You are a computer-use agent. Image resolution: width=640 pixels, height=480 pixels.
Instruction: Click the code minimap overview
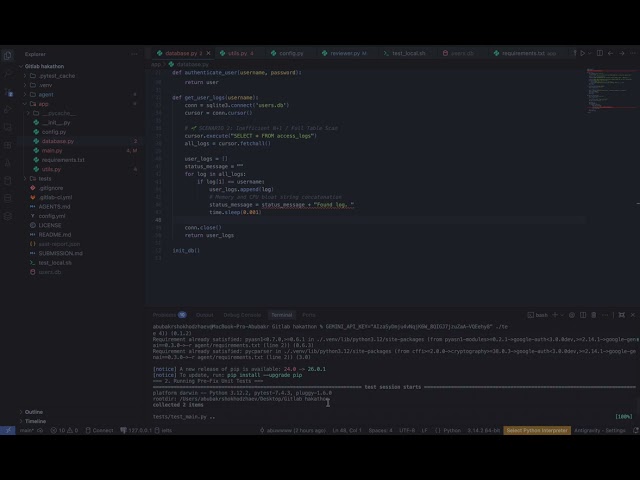[x=611, y=91]
